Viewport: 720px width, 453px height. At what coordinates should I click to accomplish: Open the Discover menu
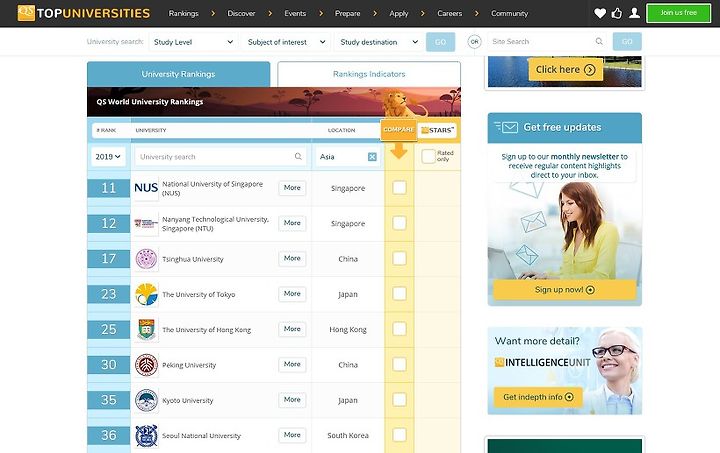pyautogui.click(x=241, y=14)
